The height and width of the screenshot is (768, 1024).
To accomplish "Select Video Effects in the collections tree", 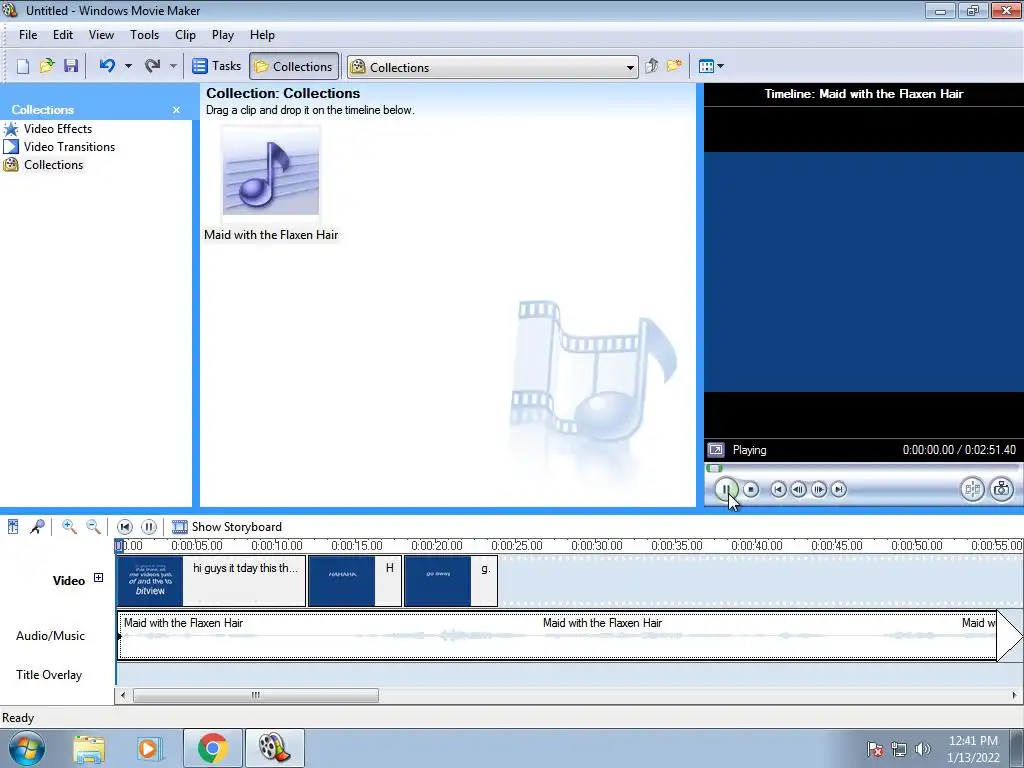I will pos(57,129).
